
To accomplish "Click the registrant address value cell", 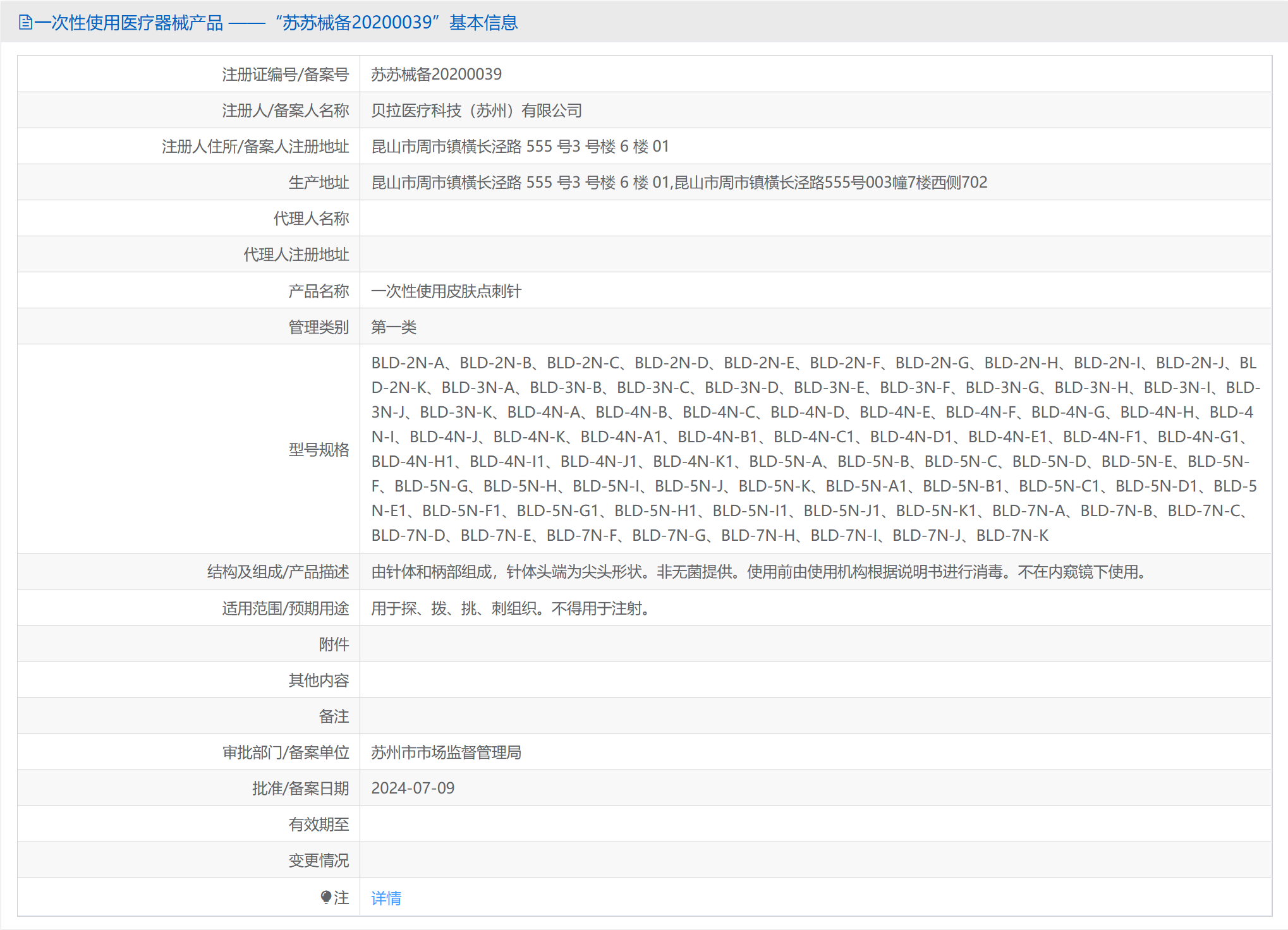I will point(519,147).
